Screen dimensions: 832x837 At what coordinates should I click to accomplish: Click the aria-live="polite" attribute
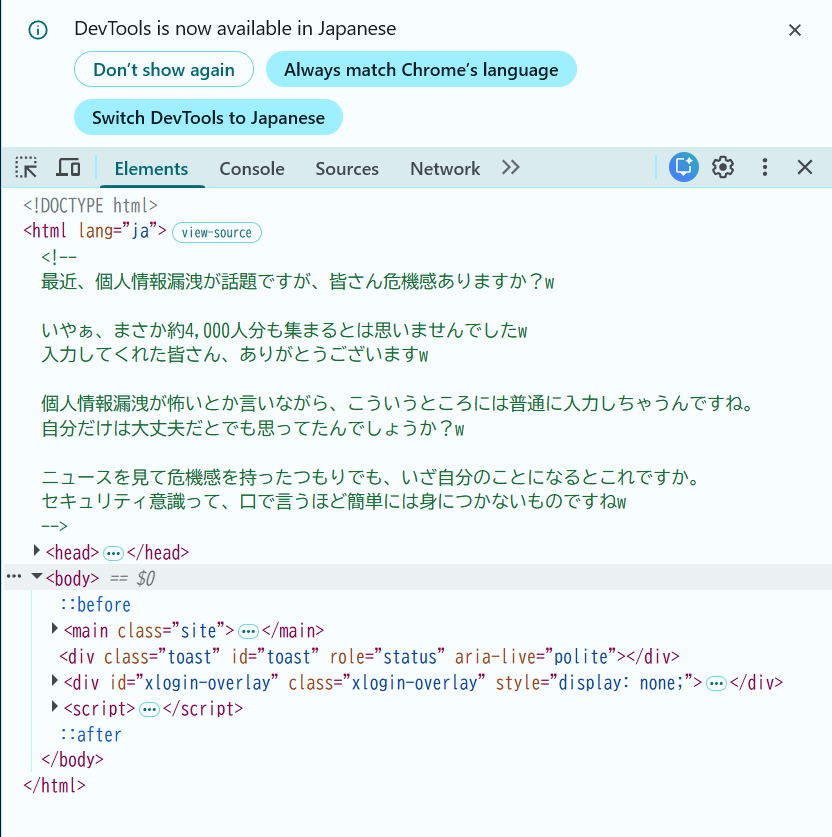click(535, 657)
